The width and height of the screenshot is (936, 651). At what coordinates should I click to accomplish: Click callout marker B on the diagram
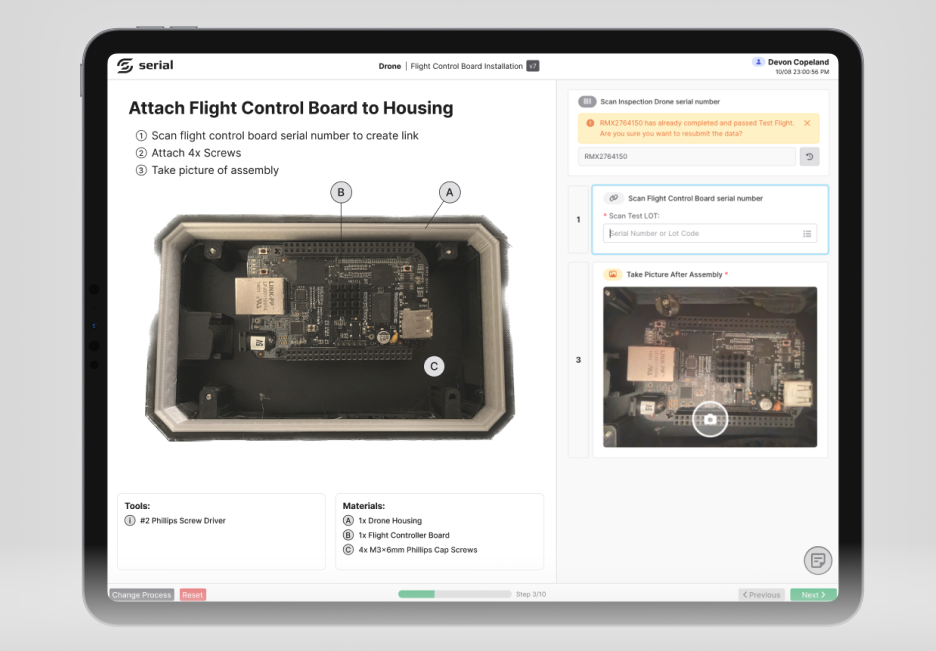[341, 192]
